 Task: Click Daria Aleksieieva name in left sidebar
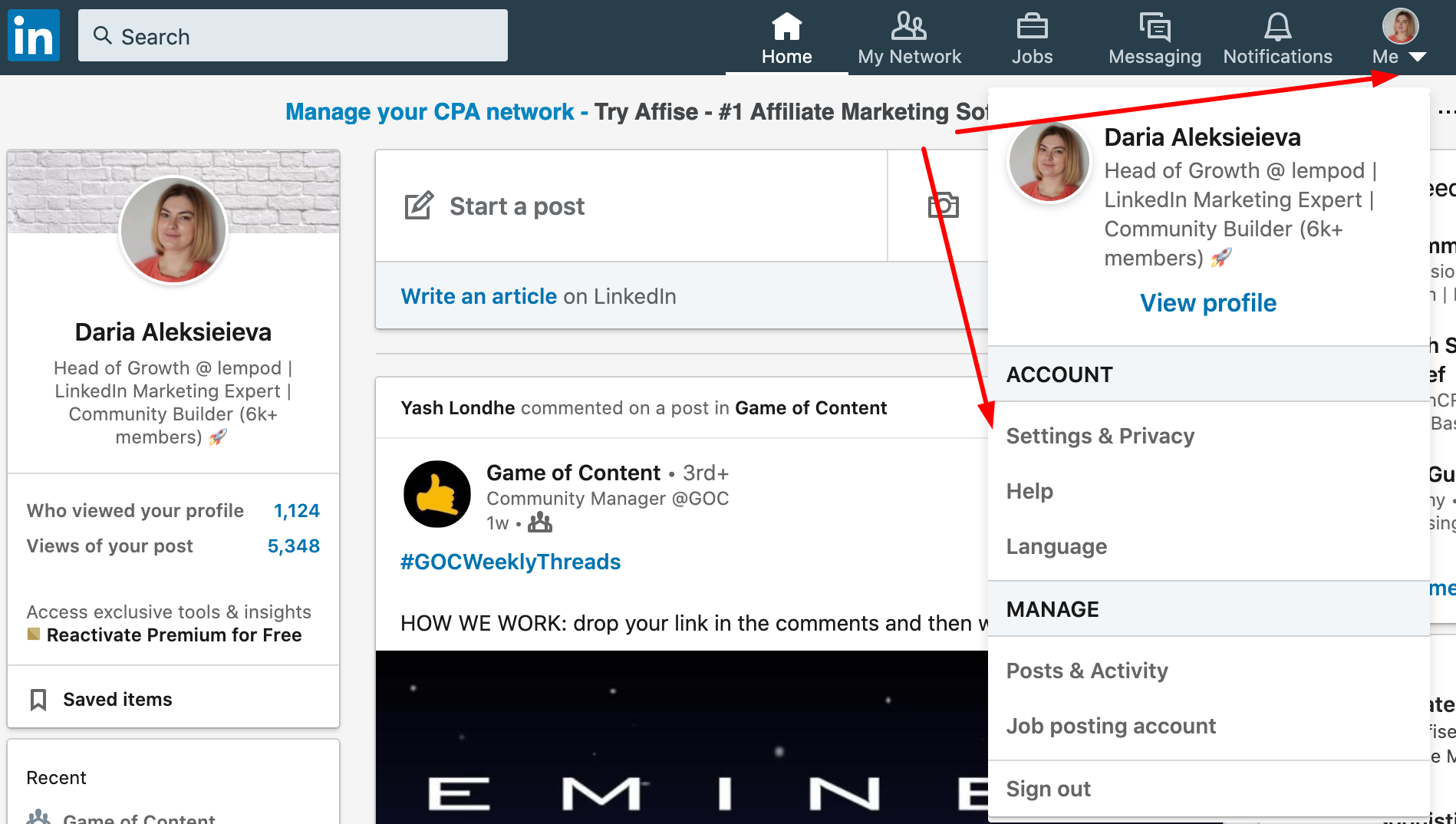point(173,332)
